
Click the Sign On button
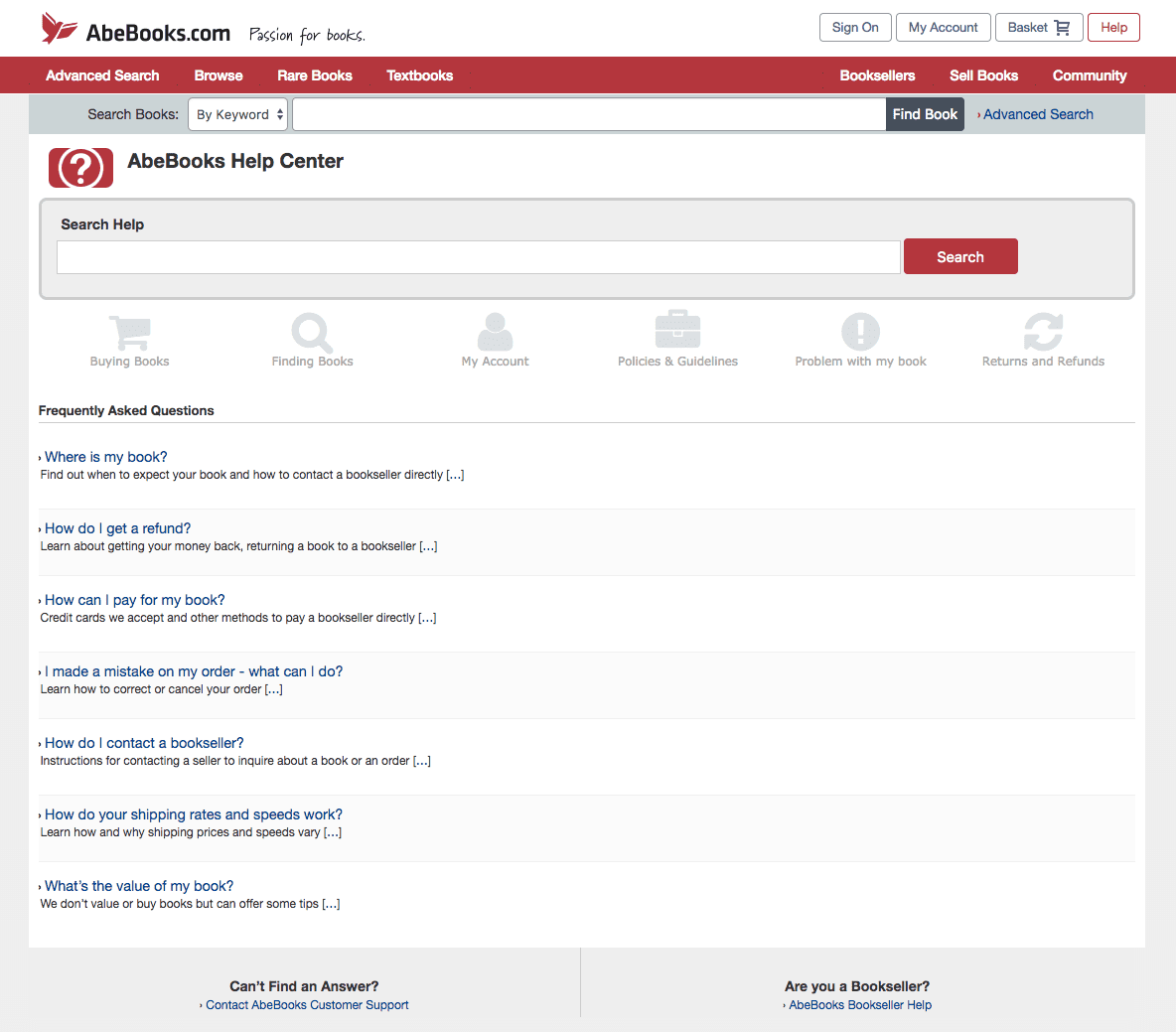855,28
